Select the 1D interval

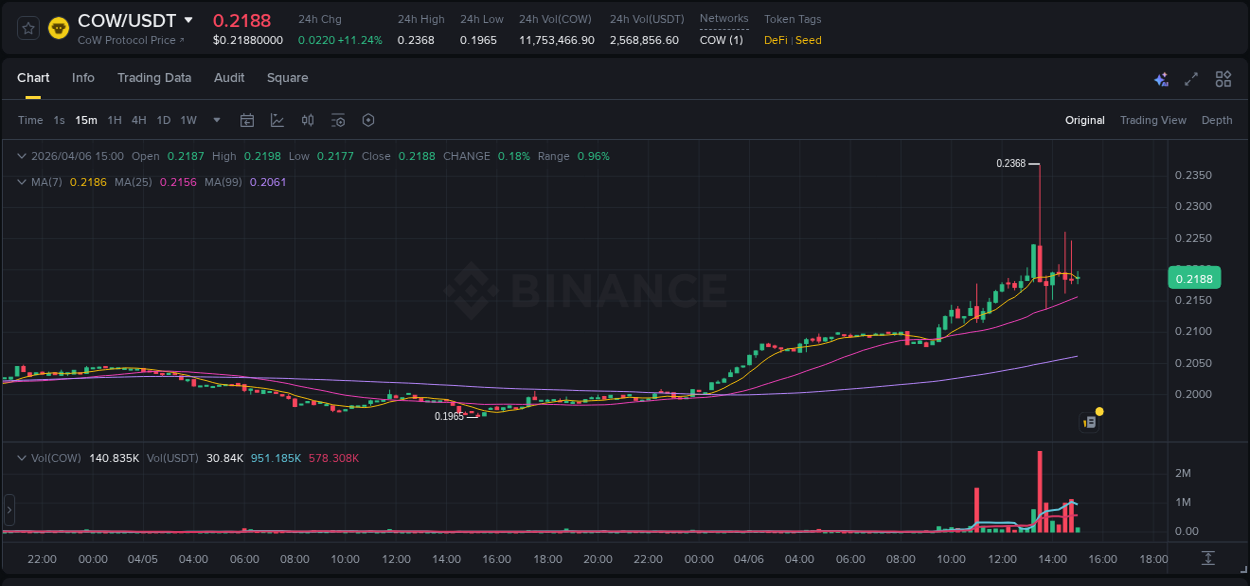pos(163,120)
